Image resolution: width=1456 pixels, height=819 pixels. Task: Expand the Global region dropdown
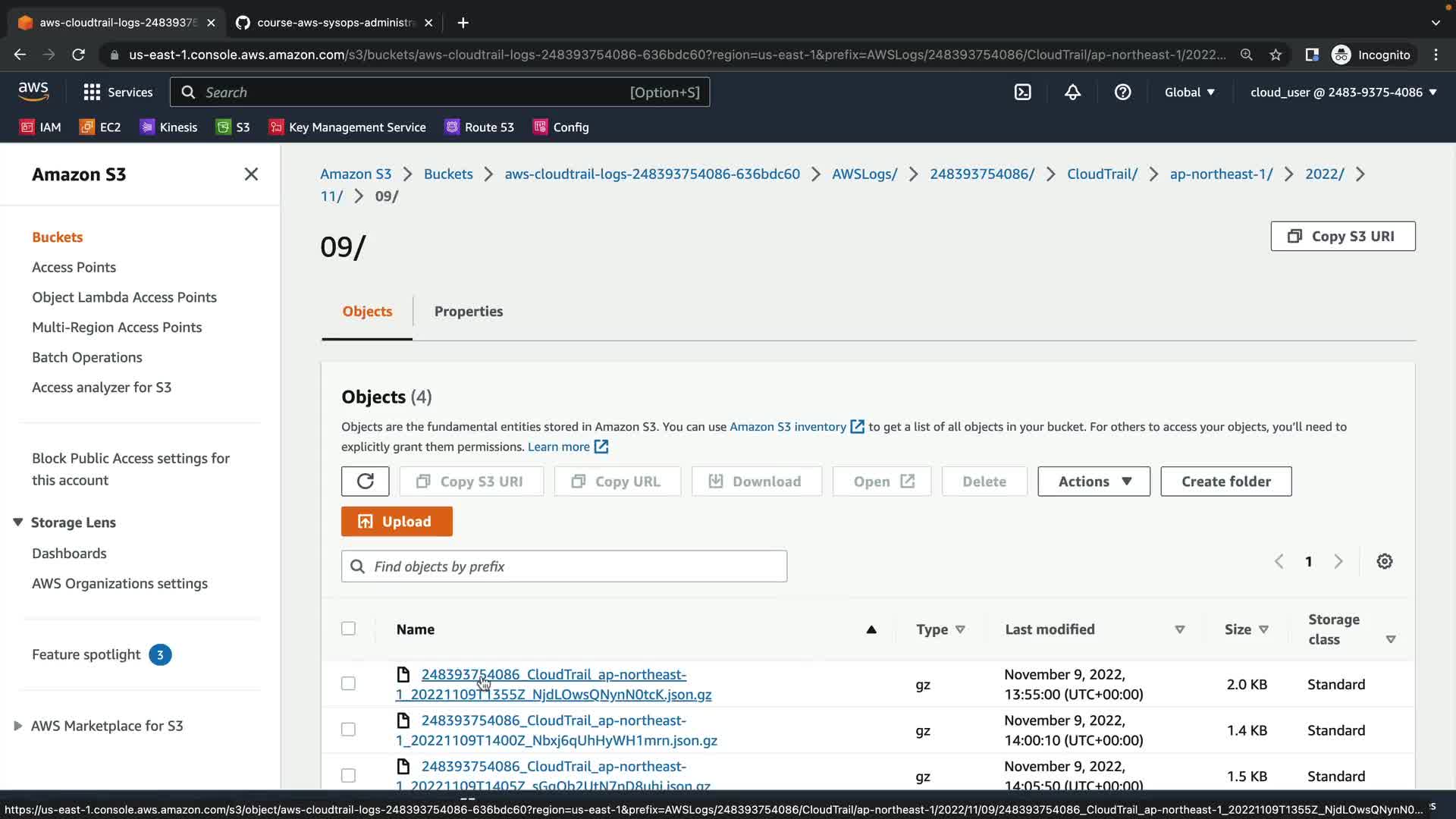click(x=1189, y=93)
